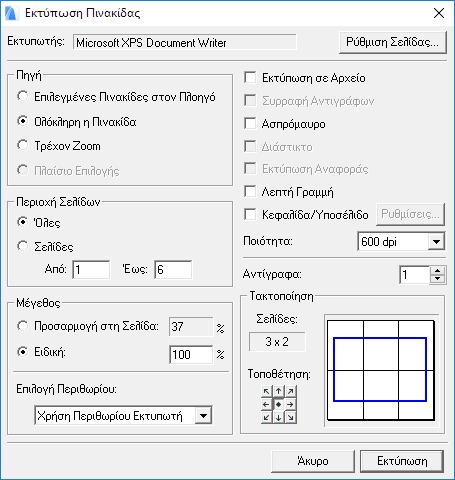Select bottom-center placement arrow
Viewport: 455px width, 480px height.
(x=279, y=417)
